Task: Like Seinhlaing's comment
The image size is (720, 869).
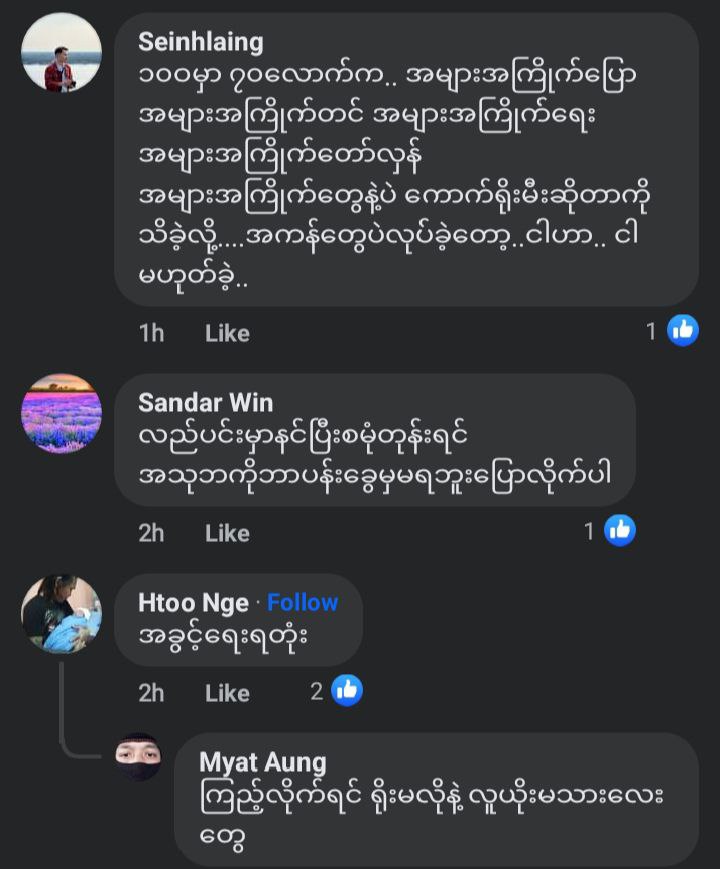Action: (227, 333)
